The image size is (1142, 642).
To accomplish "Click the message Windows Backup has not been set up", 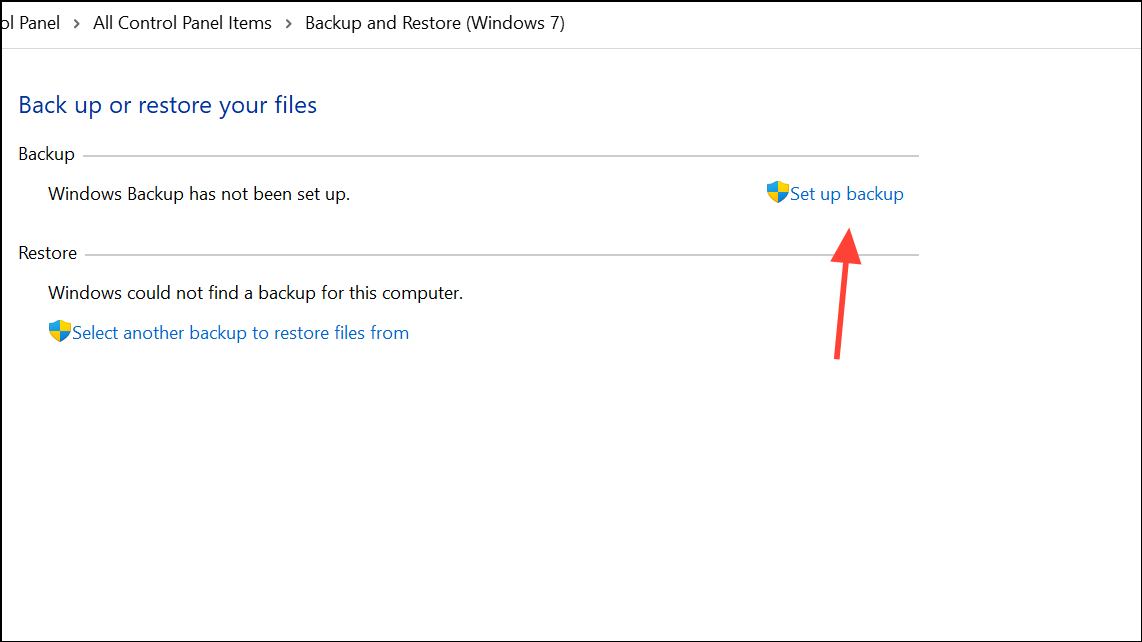I will click(x=198, y=193).
